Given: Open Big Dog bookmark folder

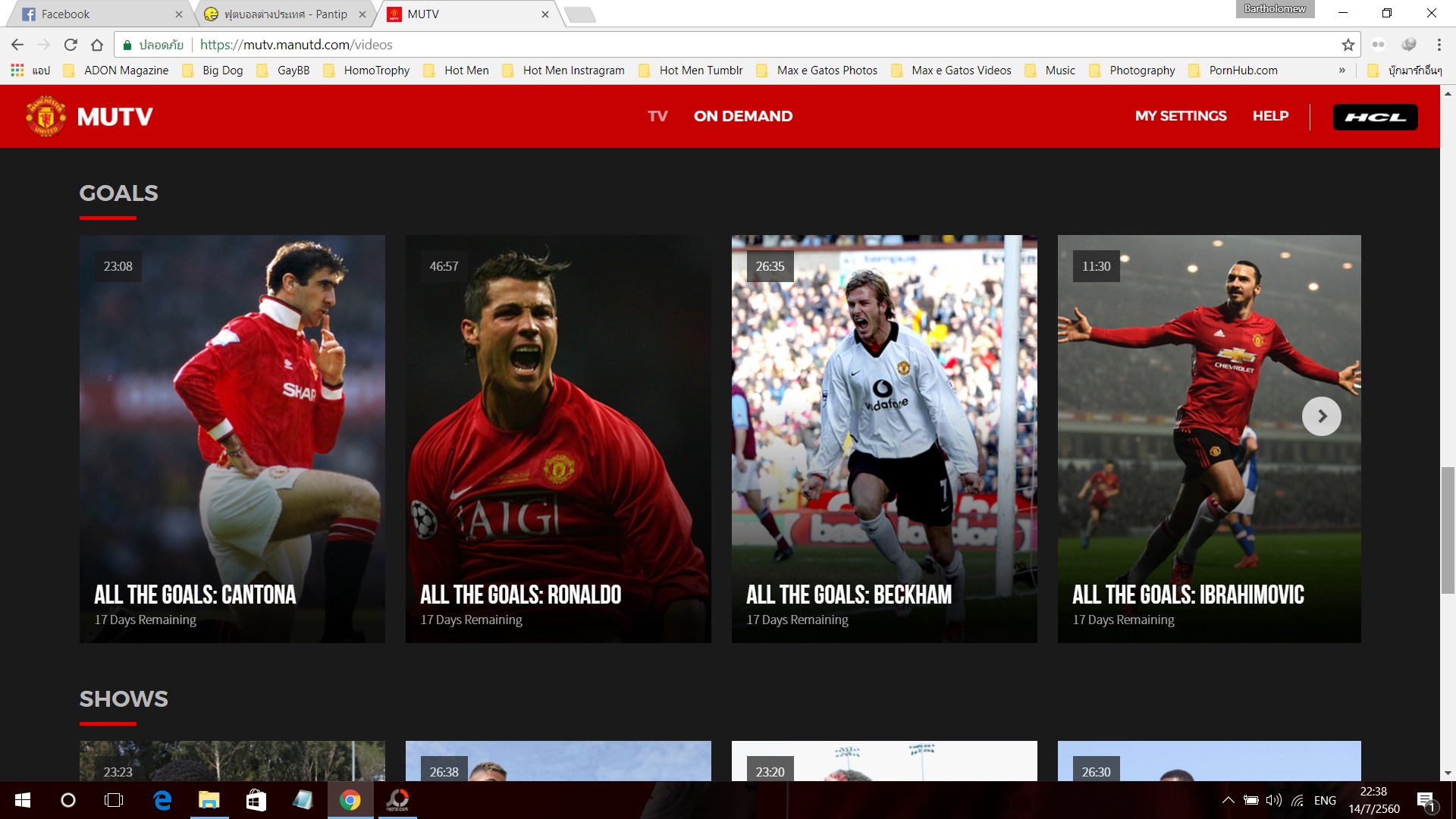Looking at the screenshot, I should [x=214, y=70].
